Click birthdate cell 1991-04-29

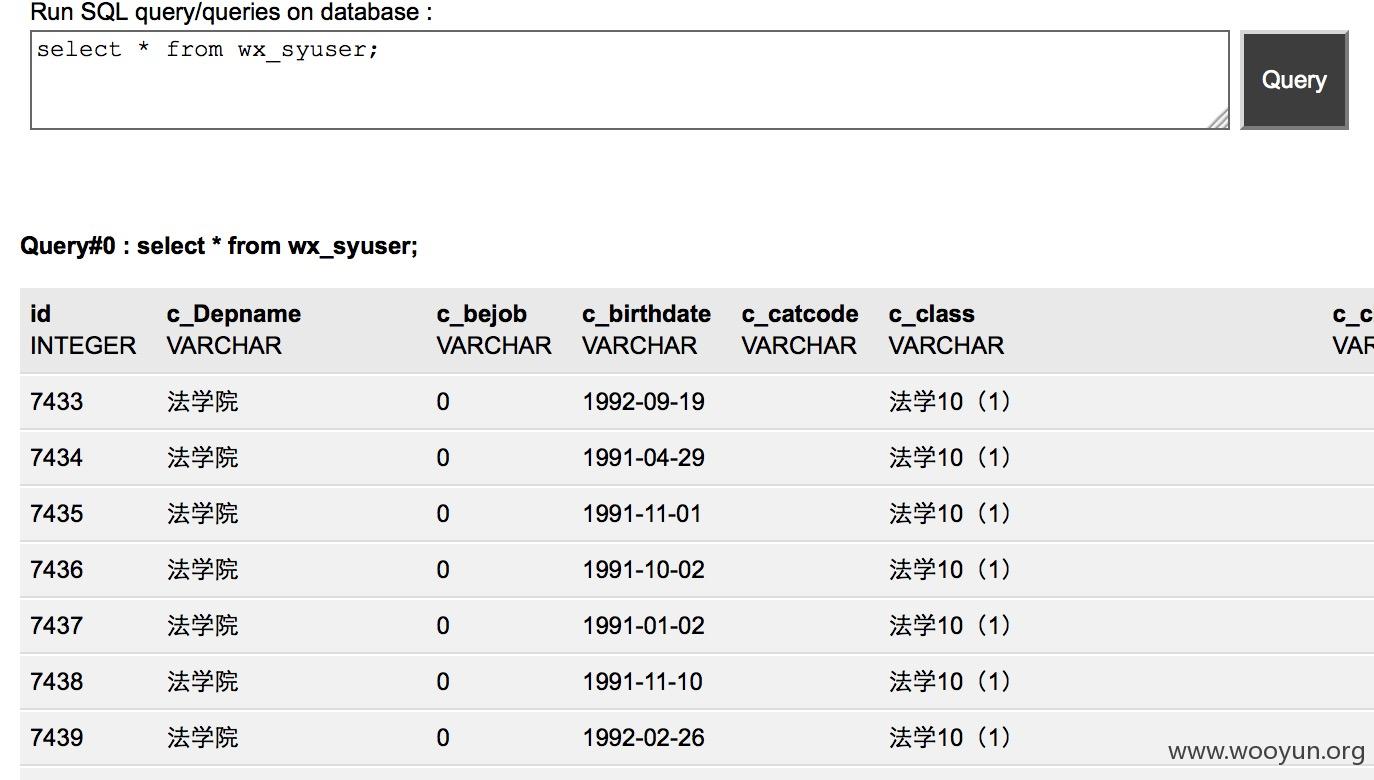(x=644, y=458)
